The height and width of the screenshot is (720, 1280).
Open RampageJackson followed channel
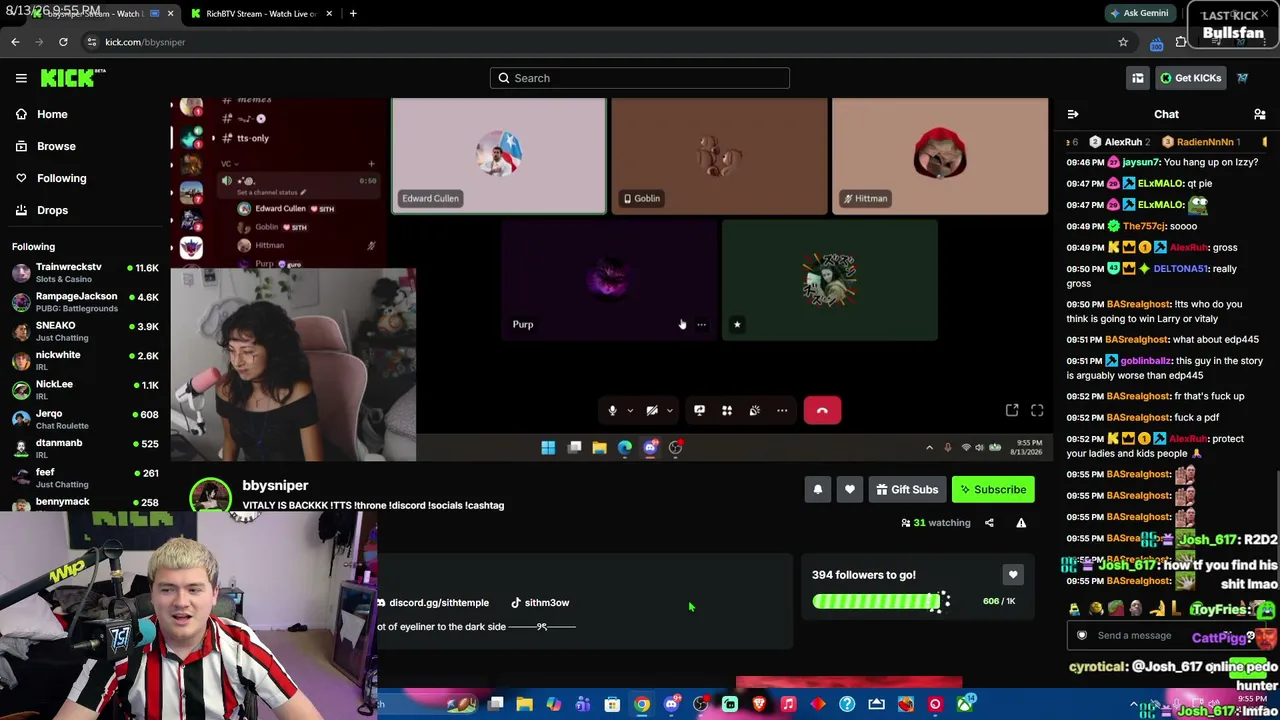coord(85,301)
